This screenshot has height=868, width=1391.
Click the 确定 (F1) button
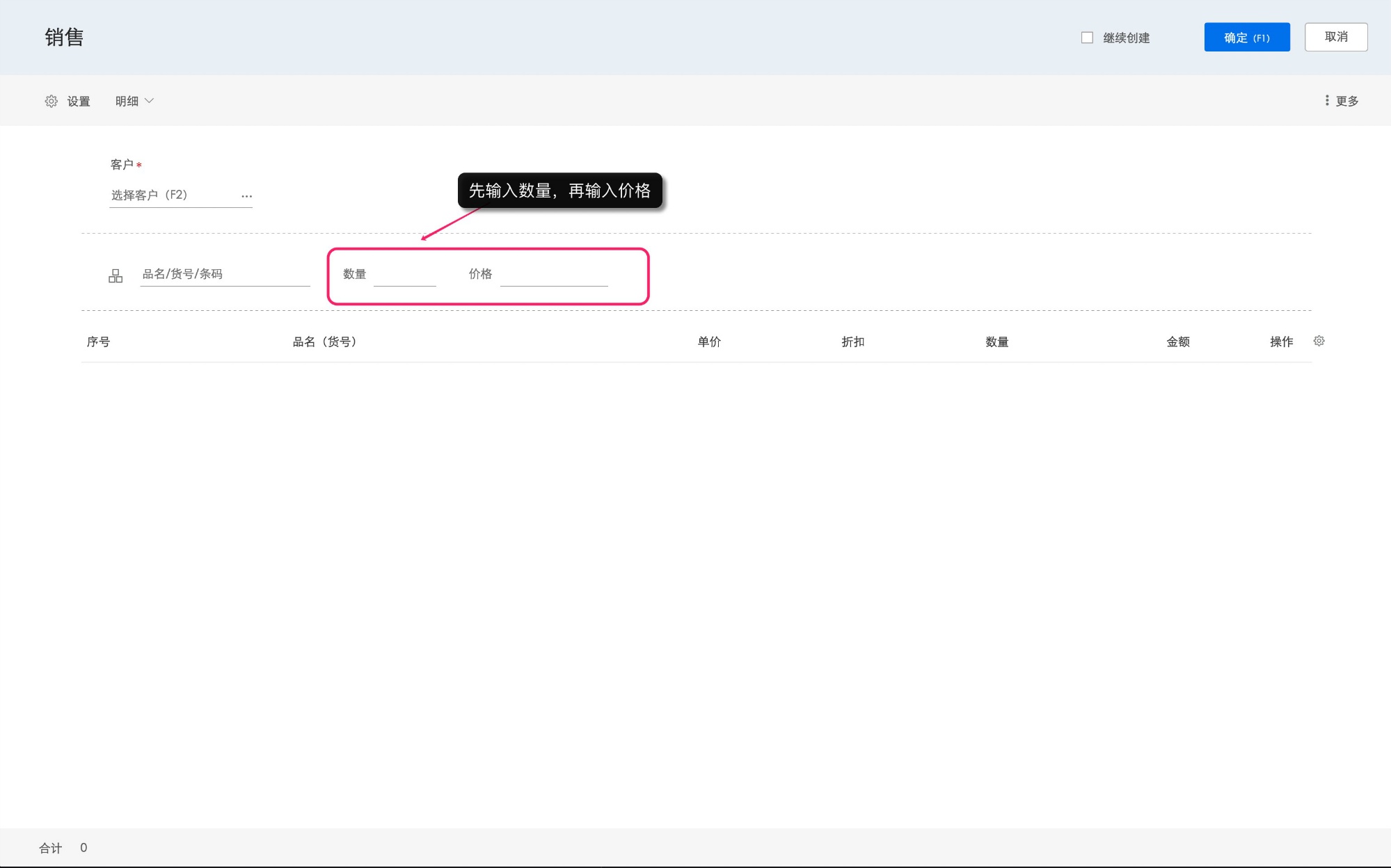tap(1246, 38)
